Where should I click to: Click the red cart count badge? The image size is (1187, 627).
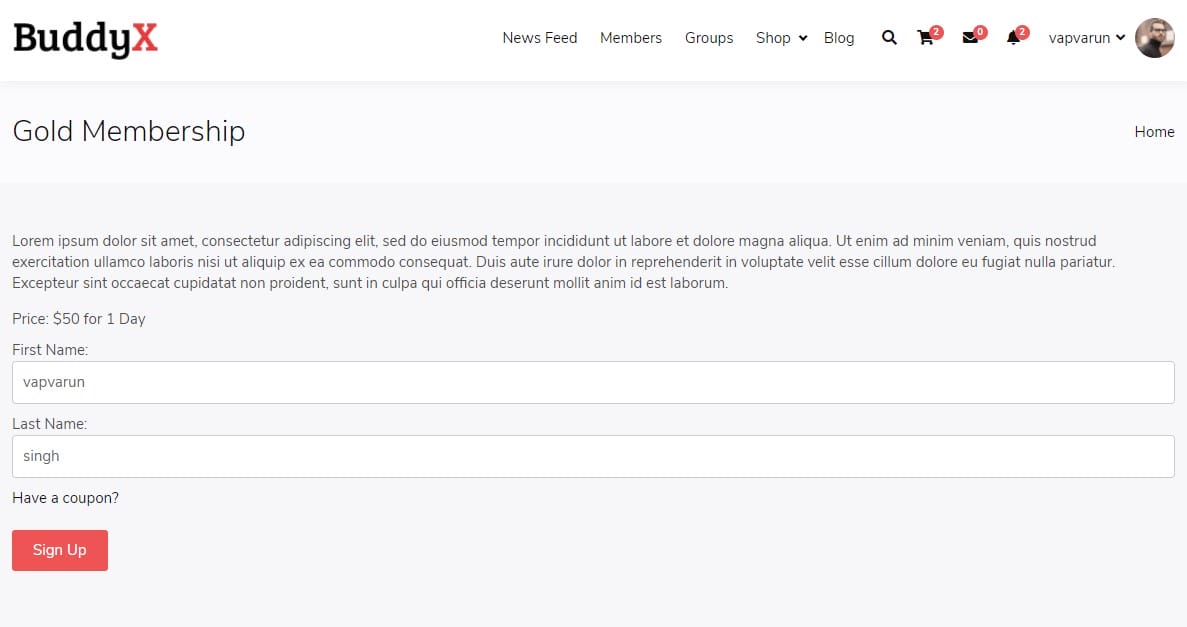click(x=936, y=32)
